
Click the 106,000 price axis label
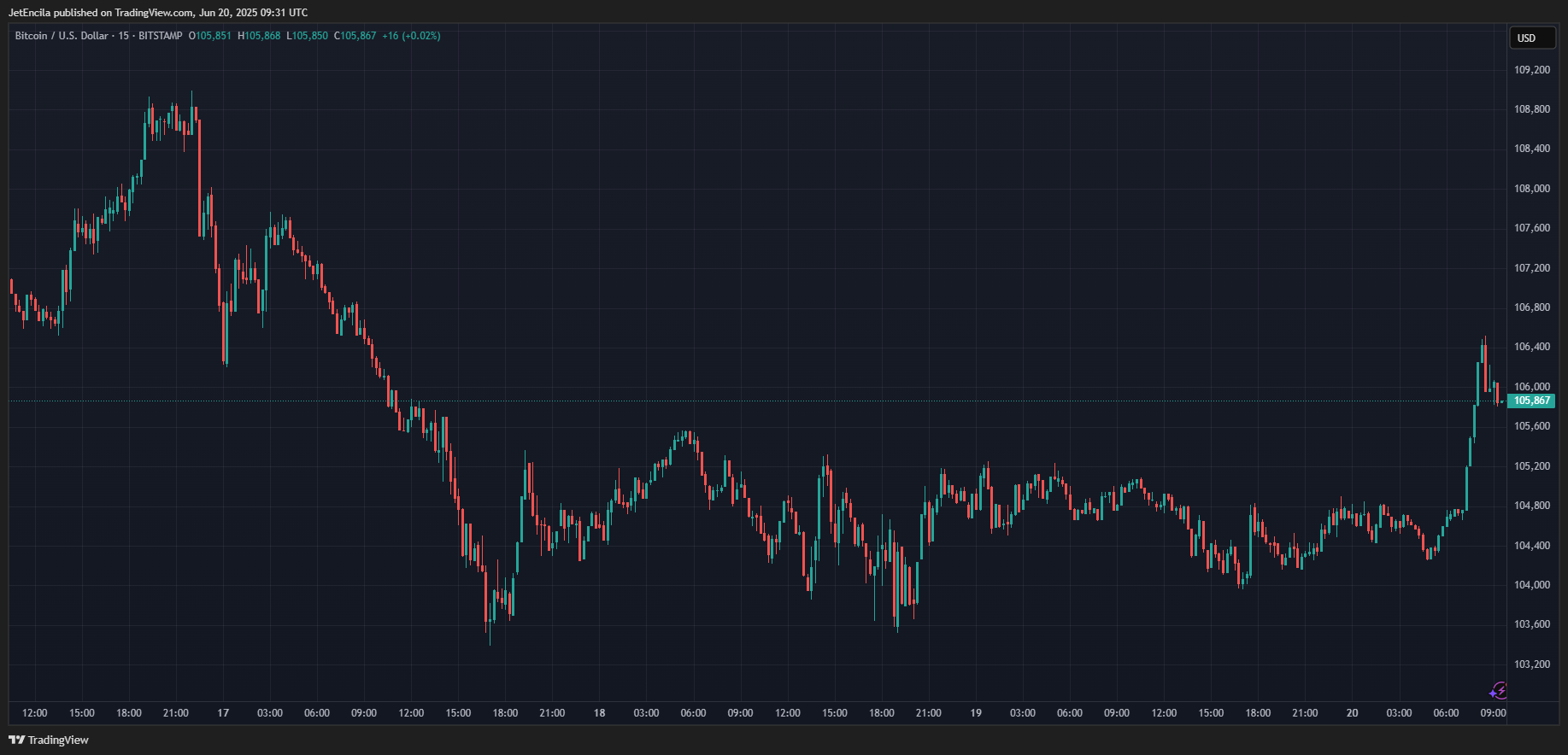1532,387
